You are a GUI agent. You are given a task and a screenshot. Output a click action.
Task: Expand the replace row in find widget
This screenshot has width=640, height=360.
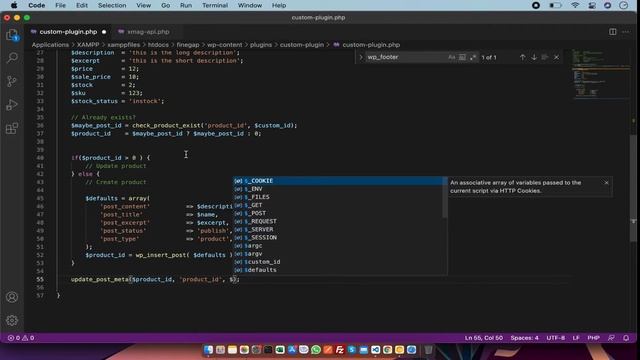pyautogui.click(x=361, y=57)
